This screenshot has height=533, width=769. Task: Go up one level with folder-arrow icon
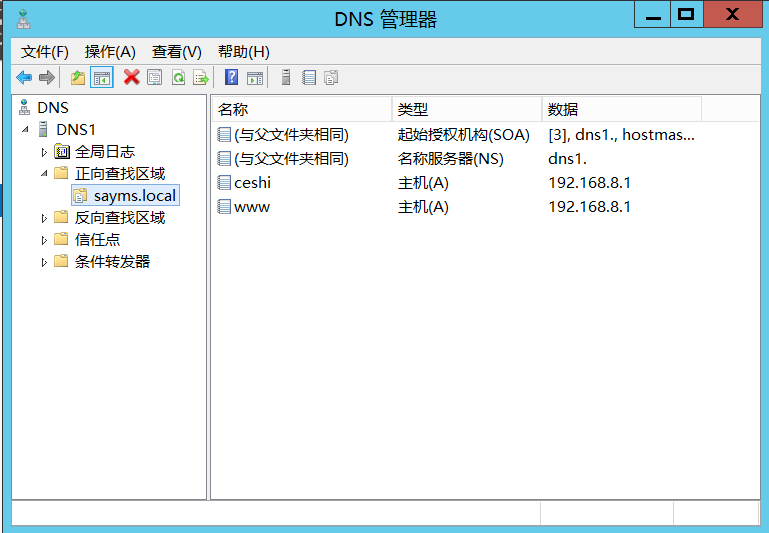click(78, 77)
